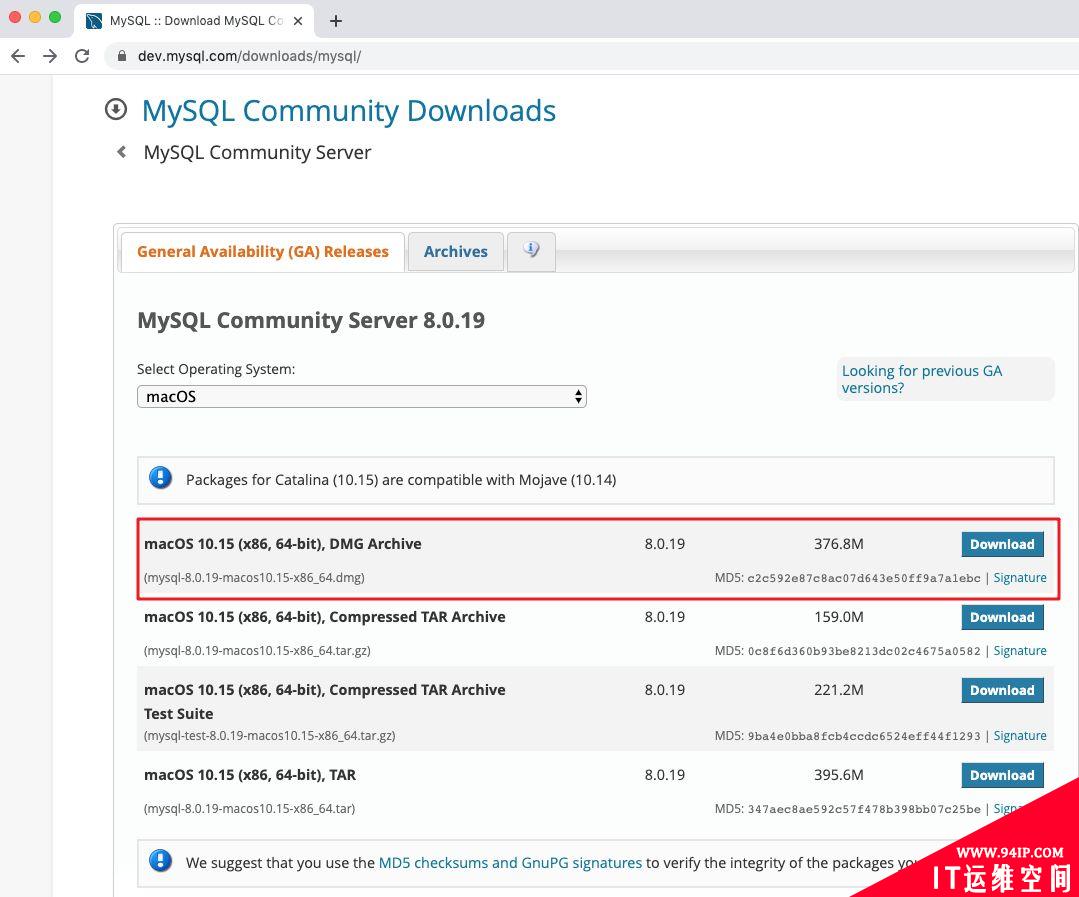This screenshot has height=897, width=1079.
Task: Click the 395.6M size value
Action: [x=838, y=775]
